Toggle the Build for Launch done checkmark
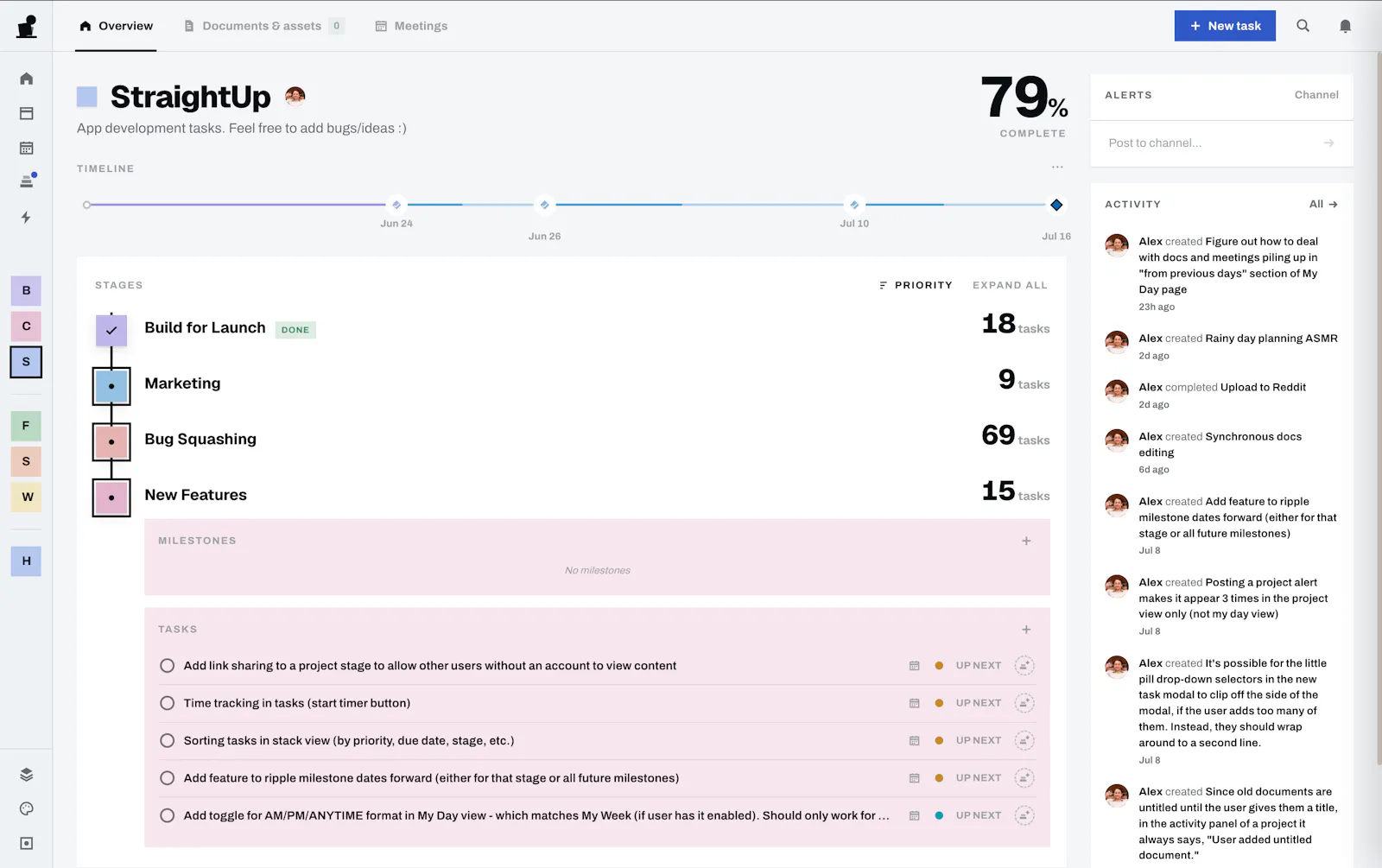Viewport: 1382px width, 868px height. point(111,330)
